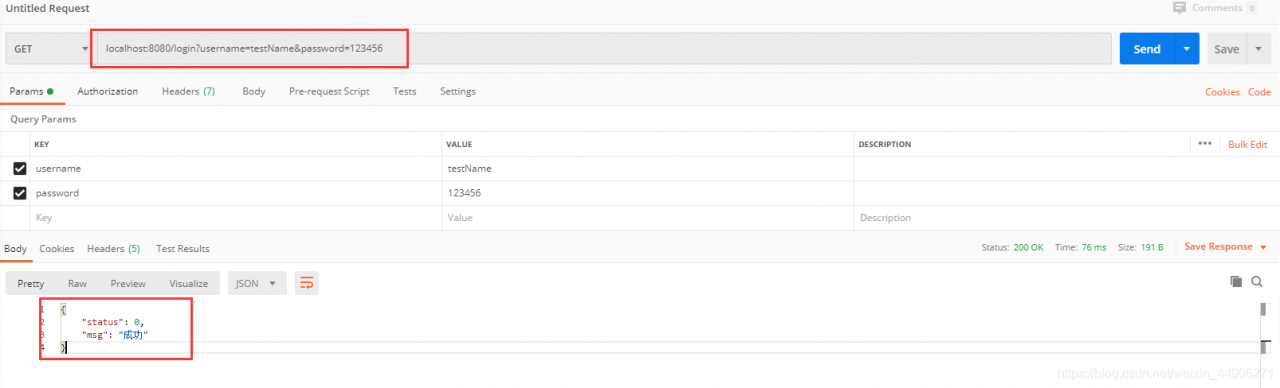The height and width of the screenshot is (388, 1280).
Task: Select the Raw response view
Action: pyautogui.click(x=78, y=283)
